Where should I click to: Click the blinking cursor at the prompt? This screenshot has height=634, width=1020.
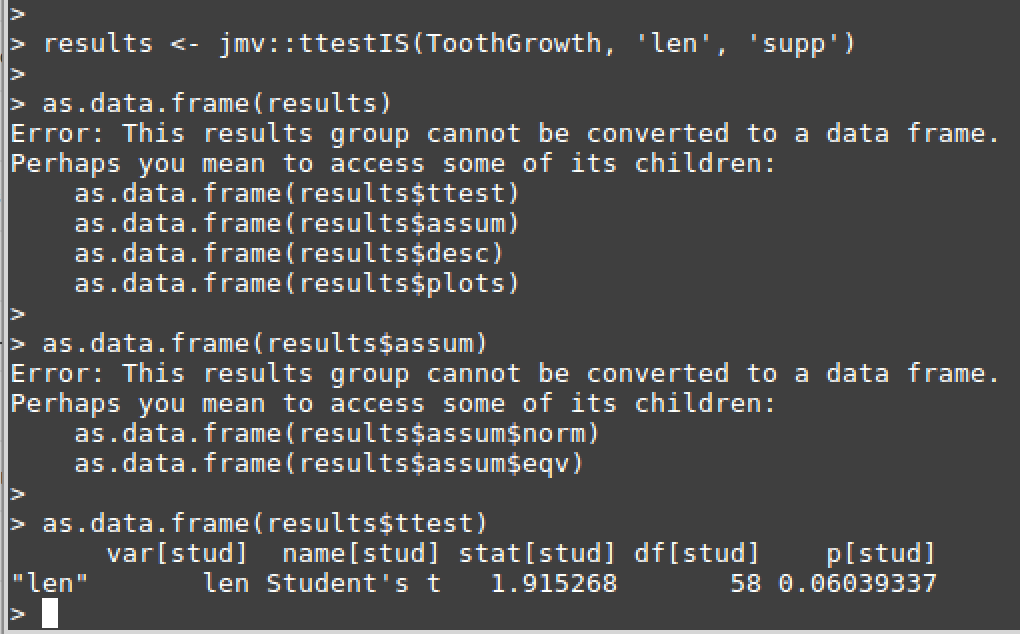tap(50, 613)
